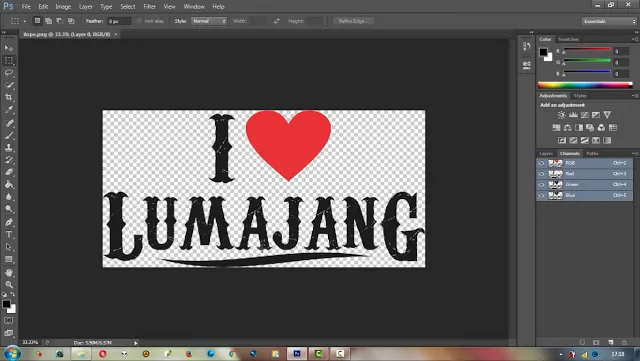Select the Lasso tool
The image size is (640, 361).
tap(9, 73)
